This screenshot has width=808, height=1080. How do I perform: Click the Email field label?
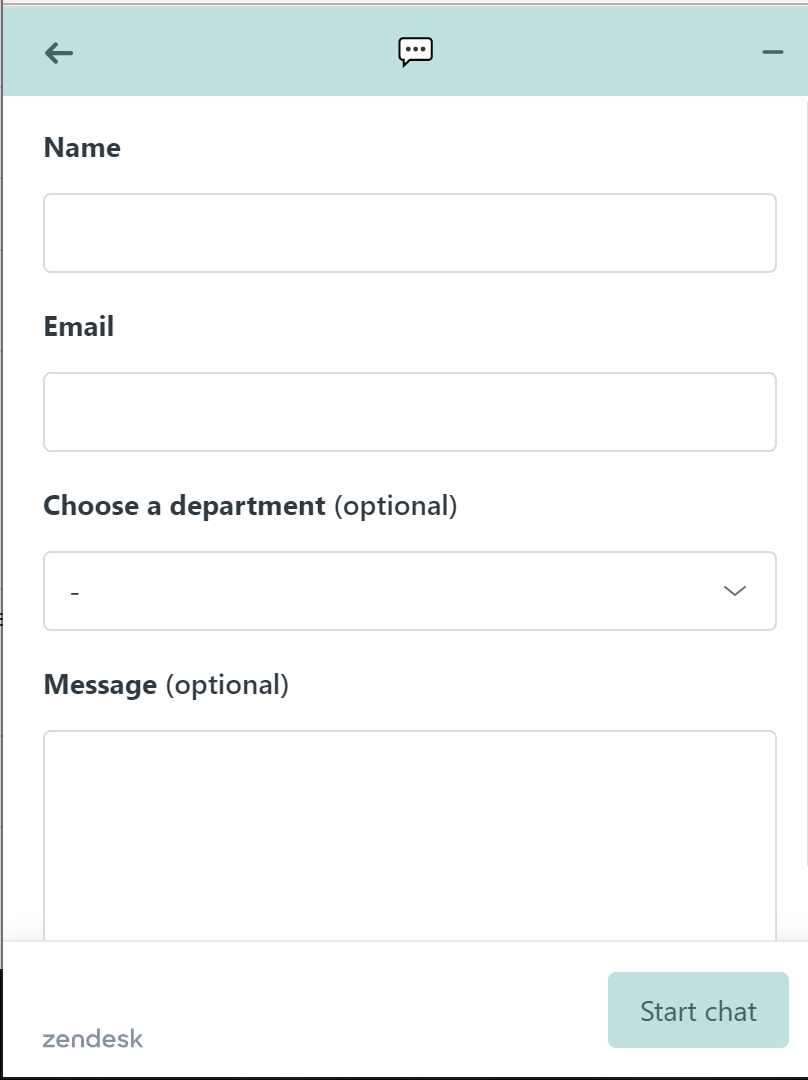pyautogui.click(x=79, y=326)
